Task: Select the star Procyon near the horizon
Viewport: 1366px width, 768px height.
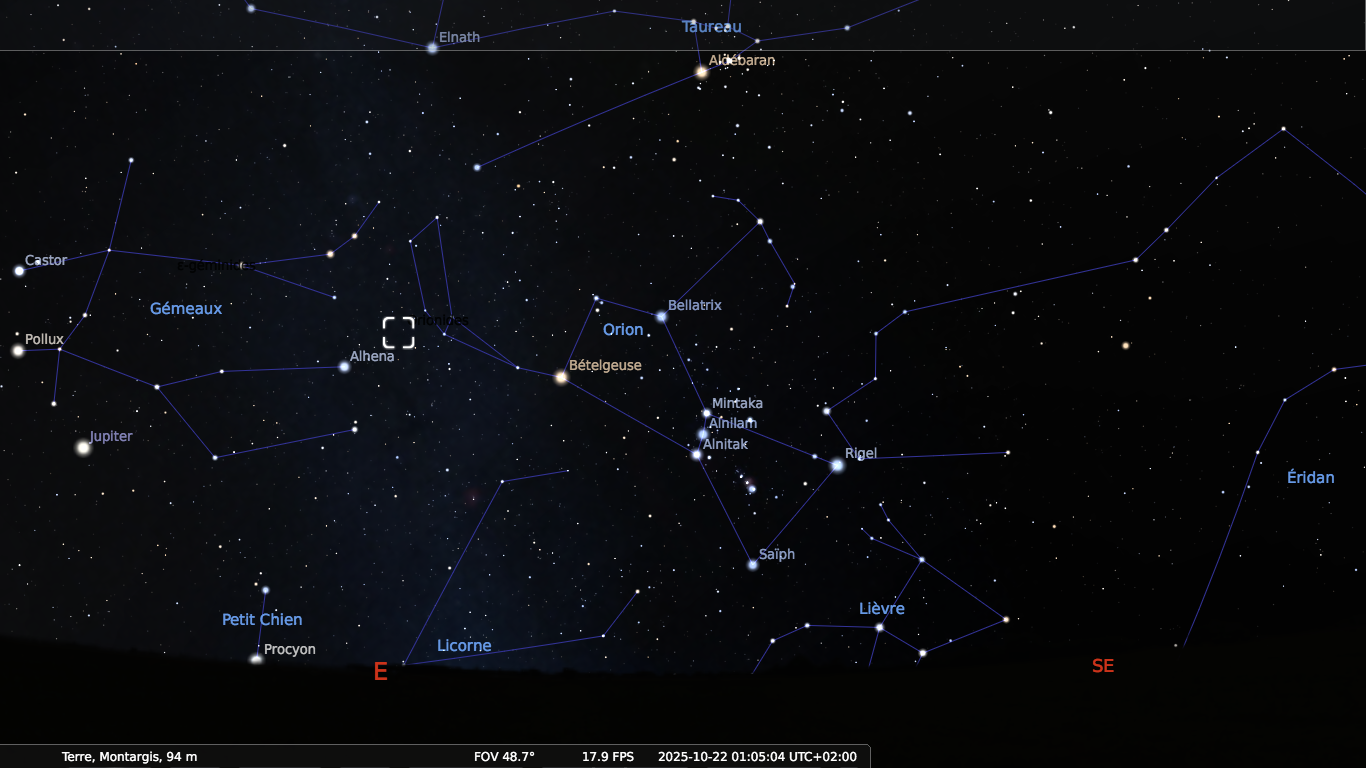Action: tap(256, 659)
